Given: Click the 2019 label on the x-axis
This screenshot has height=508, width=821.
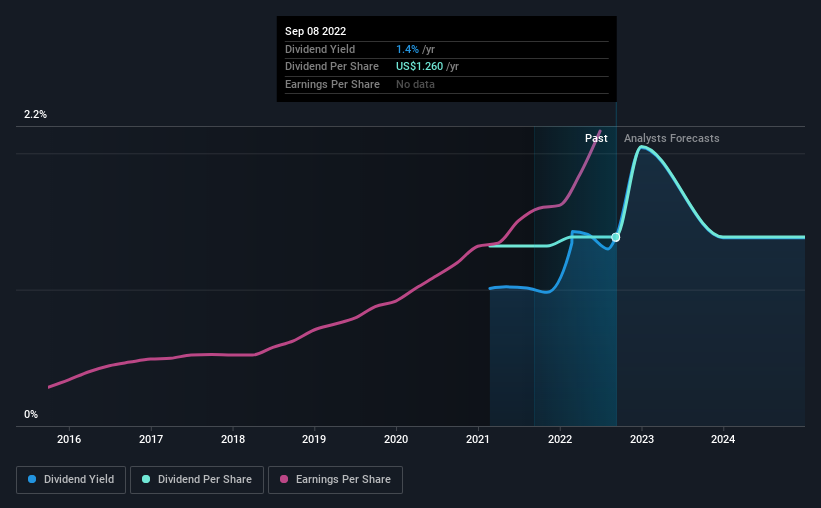Looking at the screenshot, I should [x=314, y=439].
